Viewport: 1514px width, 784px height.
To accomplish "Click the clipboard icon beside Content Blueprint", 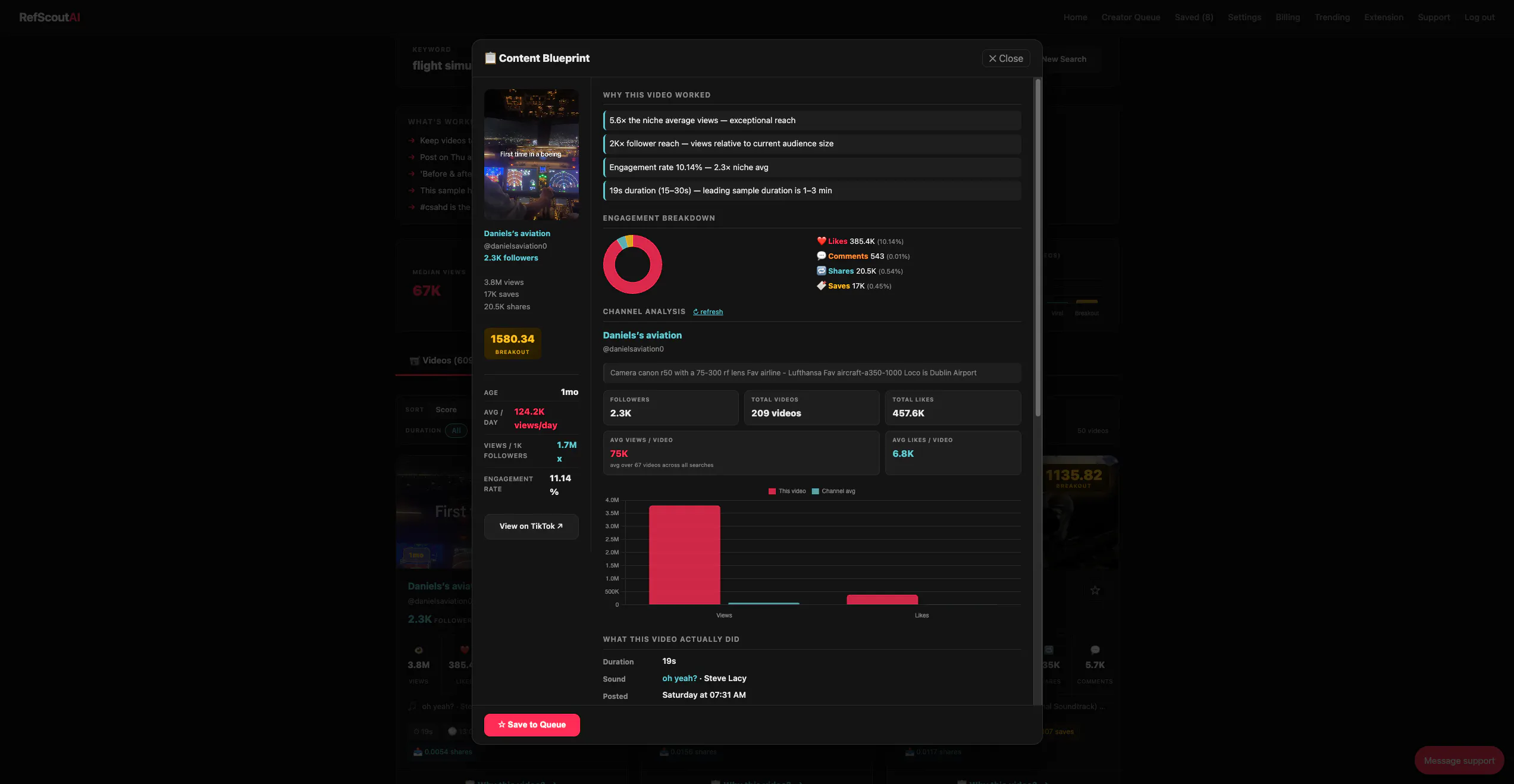I will tap(490, 58).
